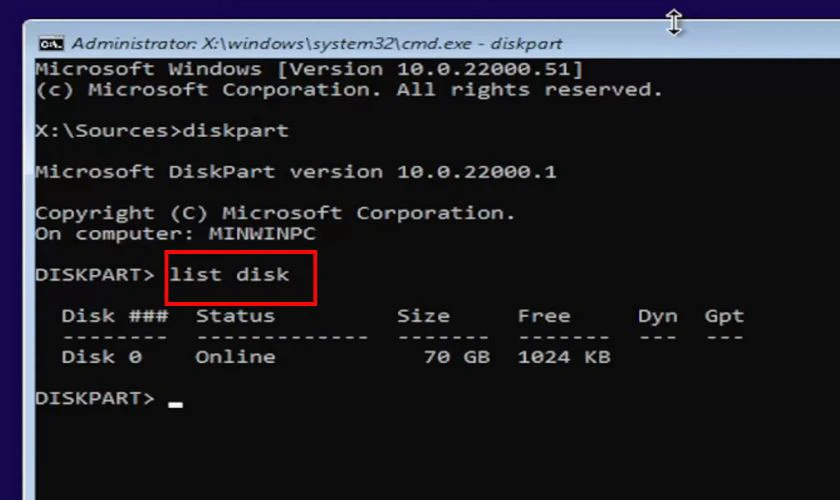Image resolution: width=840 pixels, height=500 pixels.
Task: Click the cmd.exe icon in the title bar
Action: click(x=51, y=44)
